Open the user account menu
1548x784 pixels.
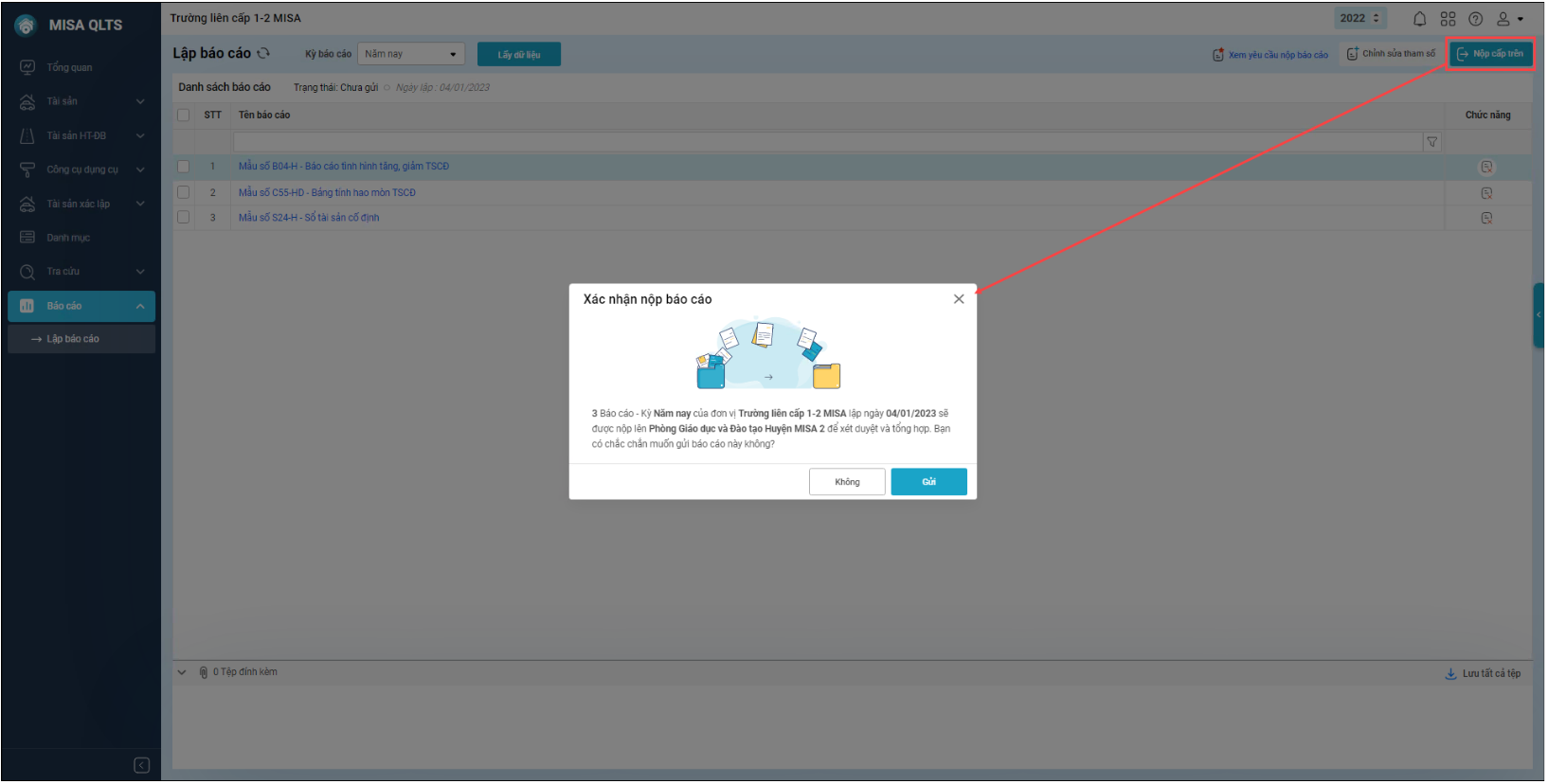(x=1509, y=19)
